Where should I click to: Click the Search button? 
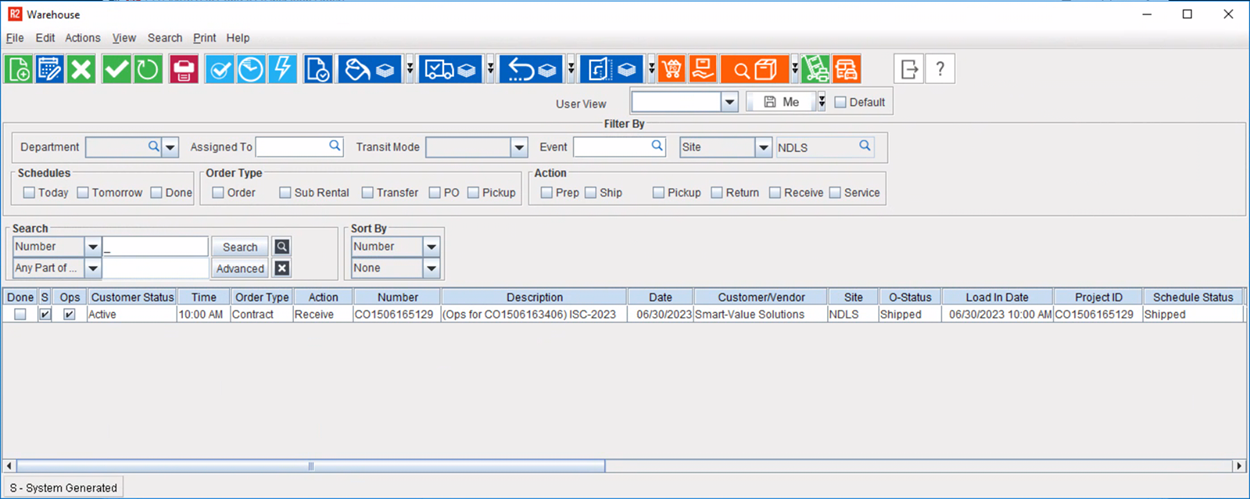(x=239, y=247)
